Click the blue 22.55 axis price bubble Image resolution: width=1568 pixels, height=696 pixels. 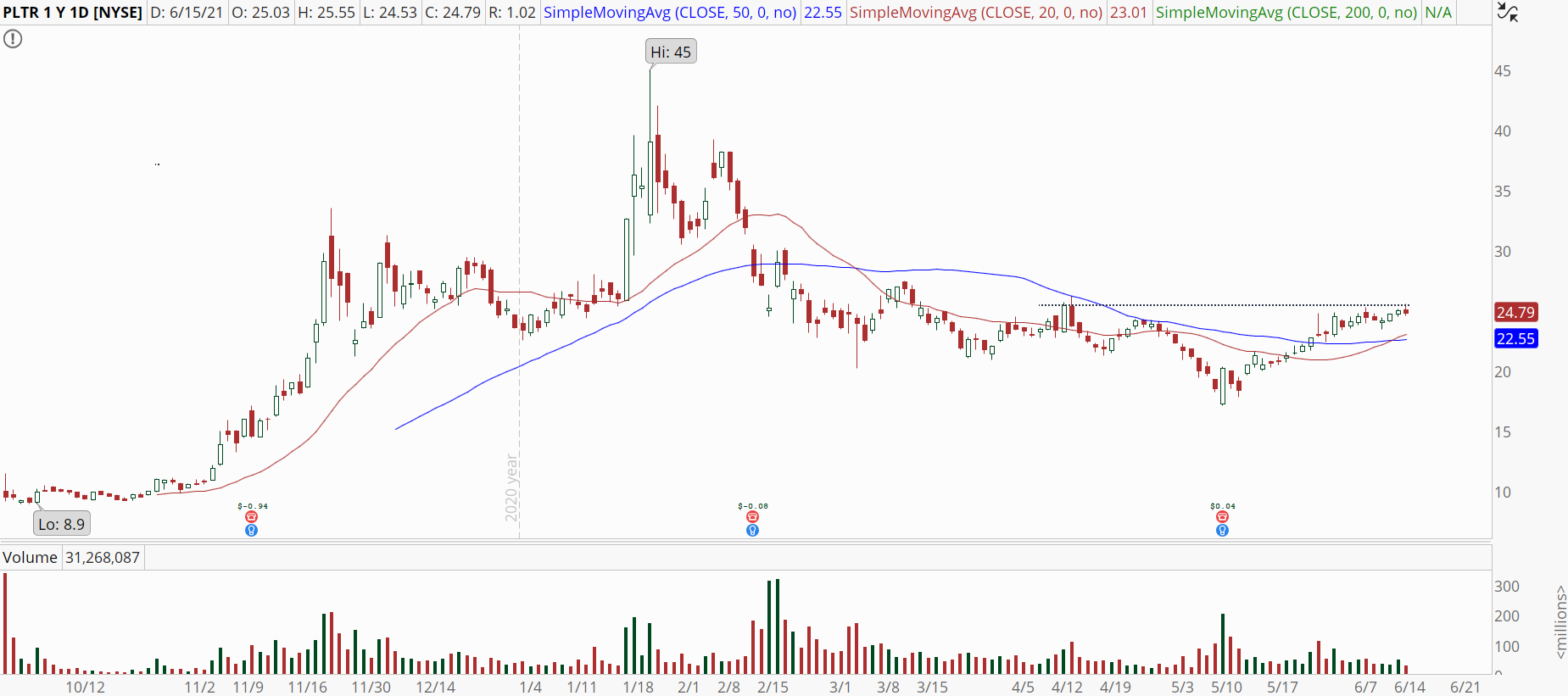(1515, 338)
